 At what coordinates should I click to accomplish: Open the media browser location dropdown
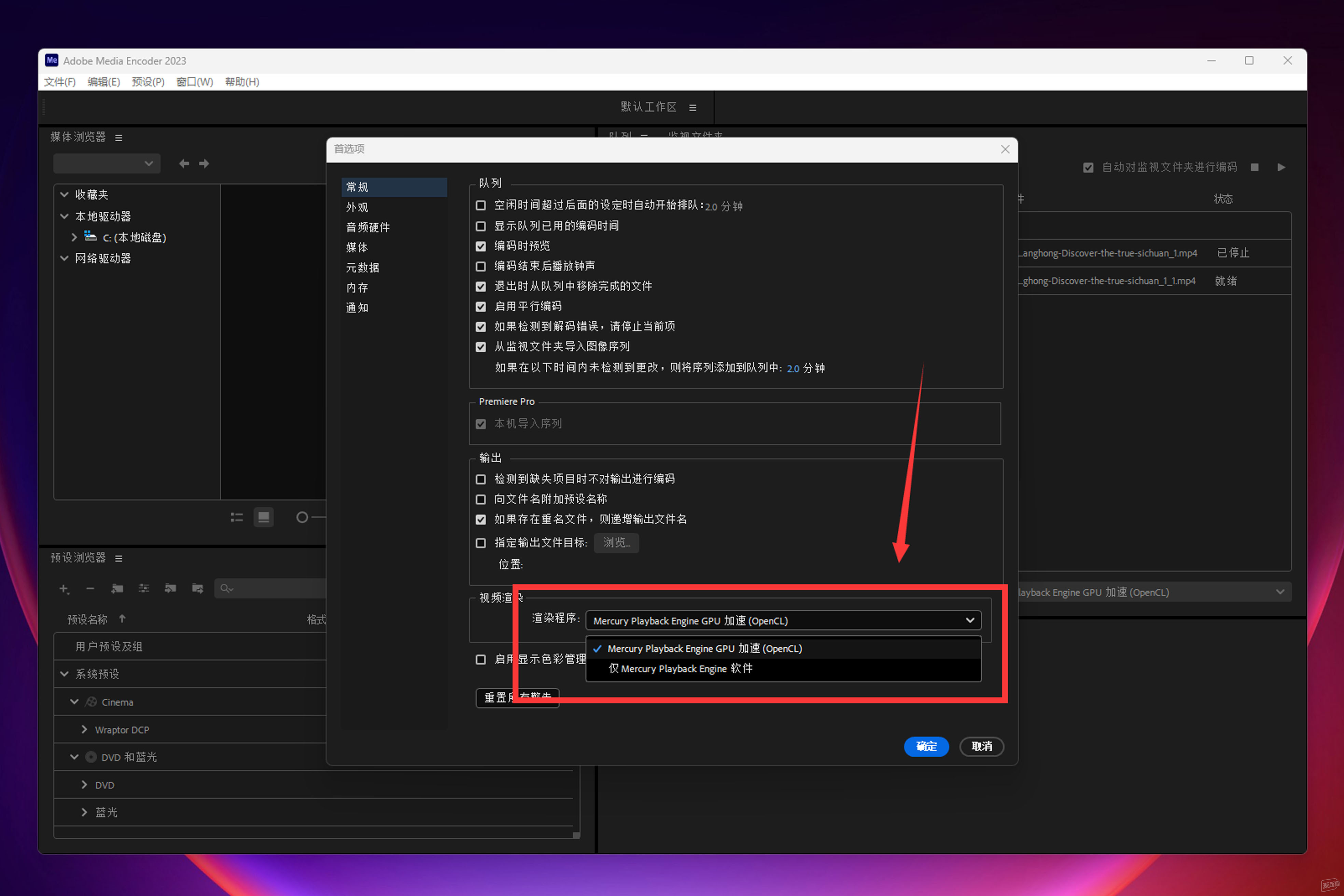click(x=107, y=164)
